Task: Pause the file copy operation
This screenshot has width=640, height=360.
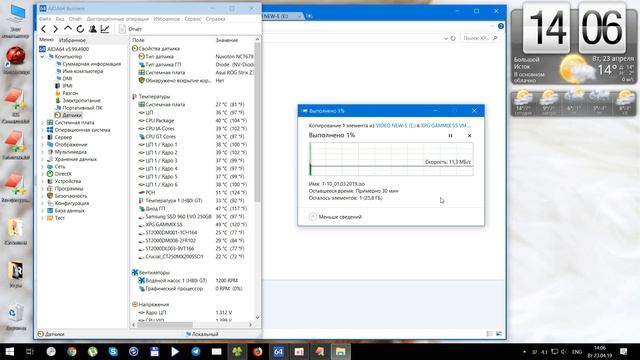Action: [450, 136]
